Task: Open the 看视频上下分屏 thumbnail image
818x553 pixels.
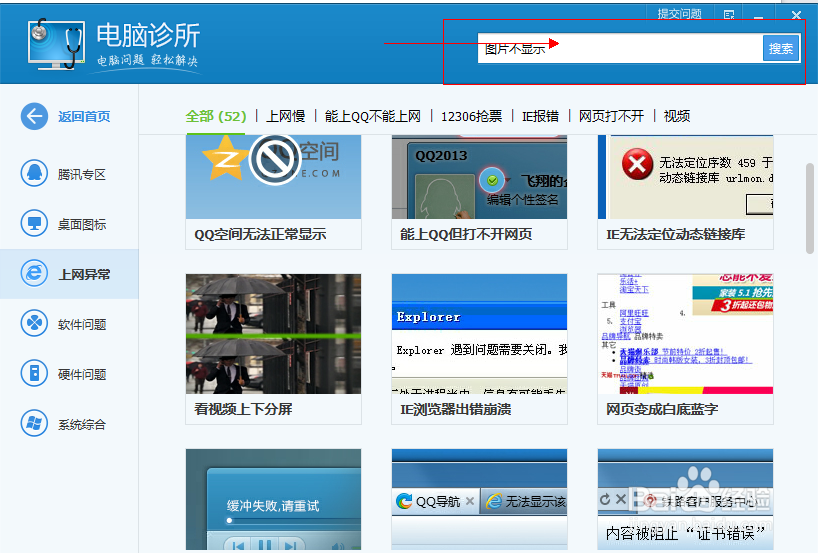Action: [273, 334]
